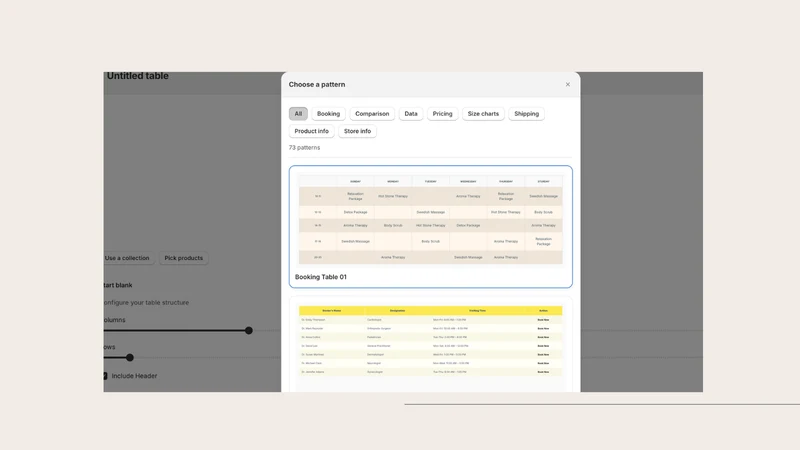This screenshot has height=450, width=800.
Task: Filter patterns by Data
Action: [x=411, y=114]
